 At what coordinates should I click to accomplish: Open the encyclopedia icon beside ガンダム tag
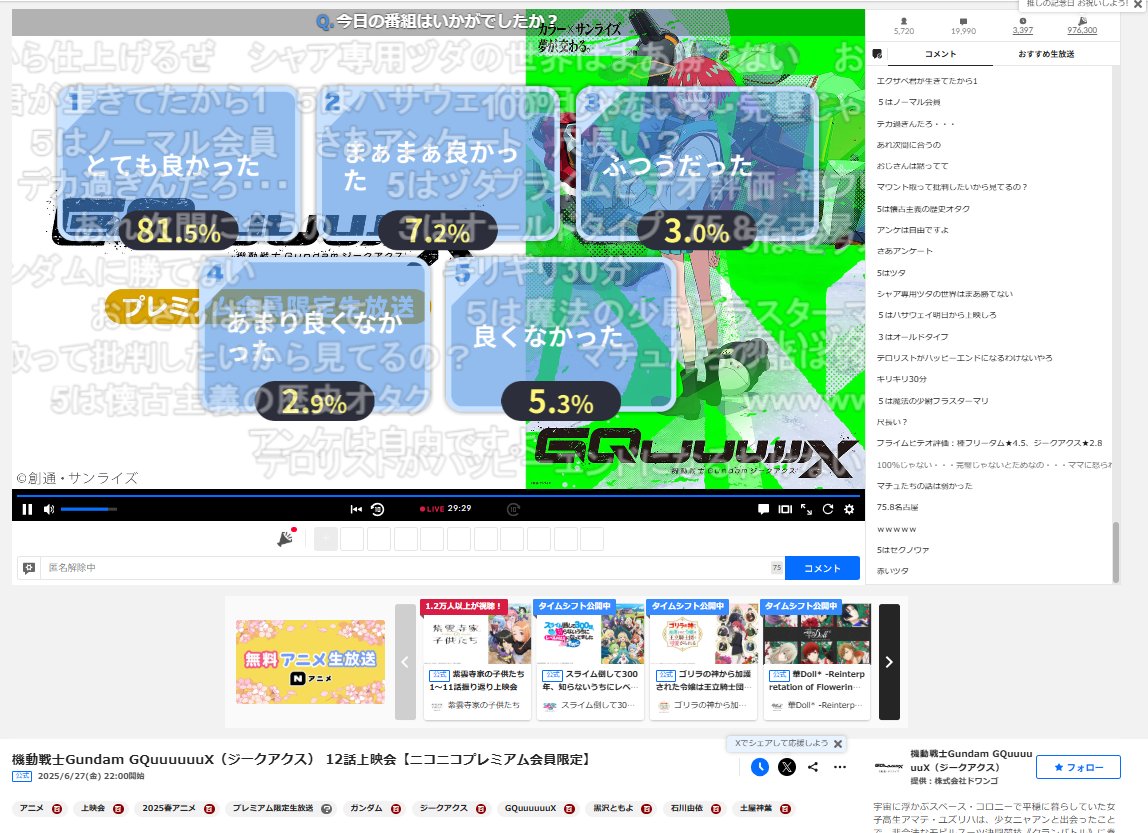pyautogui.click(x=395, y=809)
